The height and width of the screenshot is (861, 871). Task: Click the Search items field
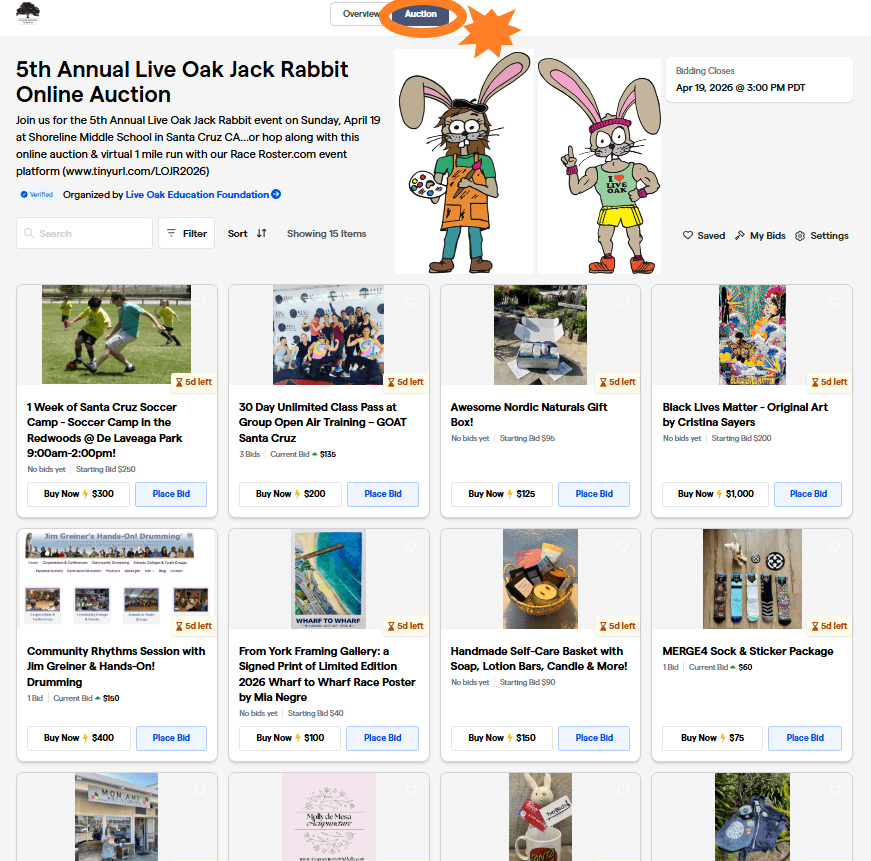pyautogui.click(x=84, y=233)
